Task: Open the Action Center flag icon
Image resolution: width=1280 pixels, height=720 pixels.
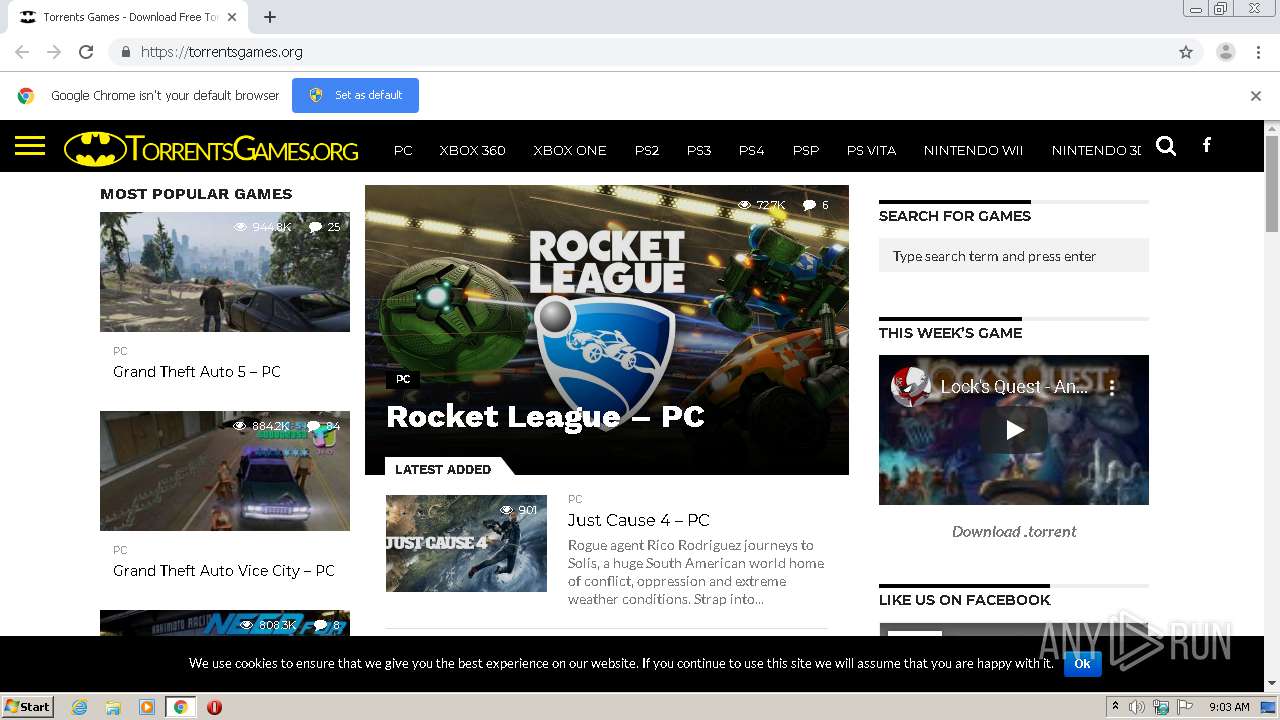Action: 1185,707
